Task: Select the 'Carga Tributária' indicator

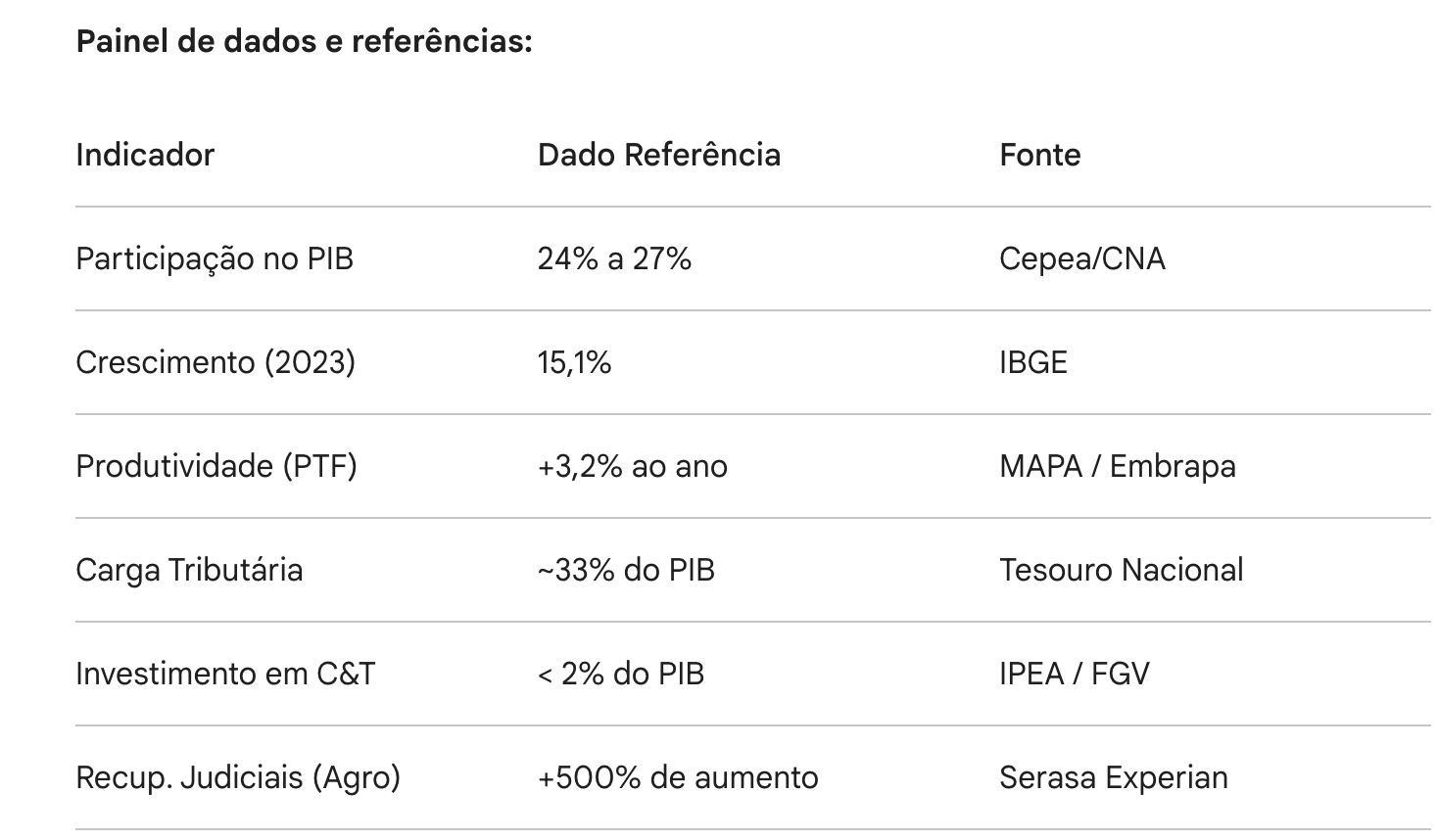Action: (x=189, y=570)
